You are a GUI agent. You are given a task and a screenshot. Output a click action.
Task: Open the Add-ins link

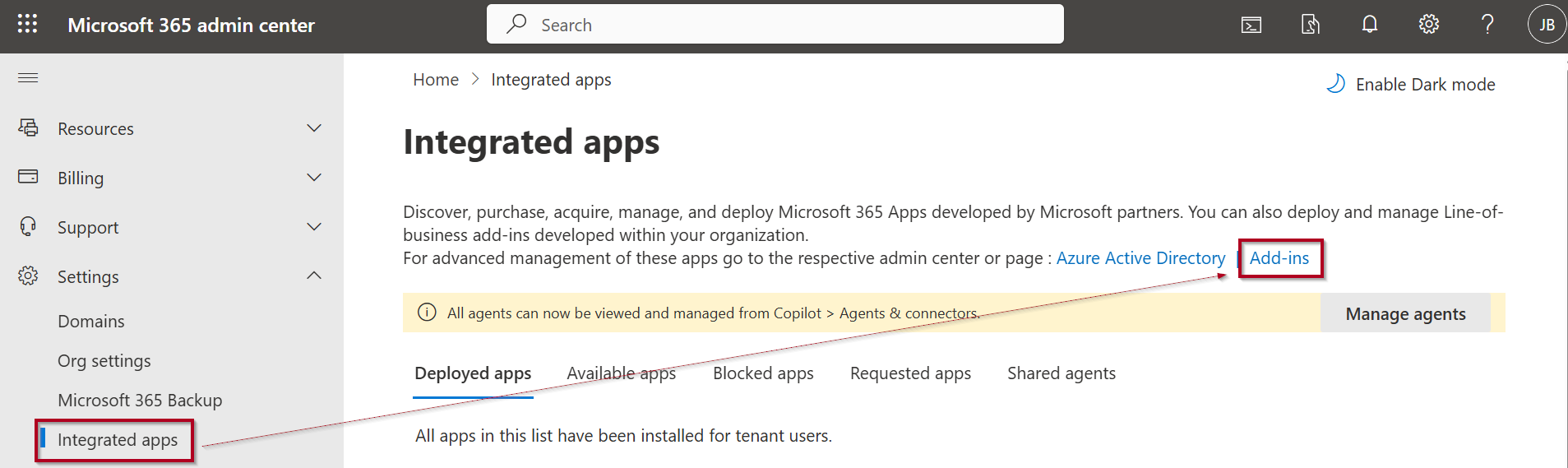[1279, 258]
